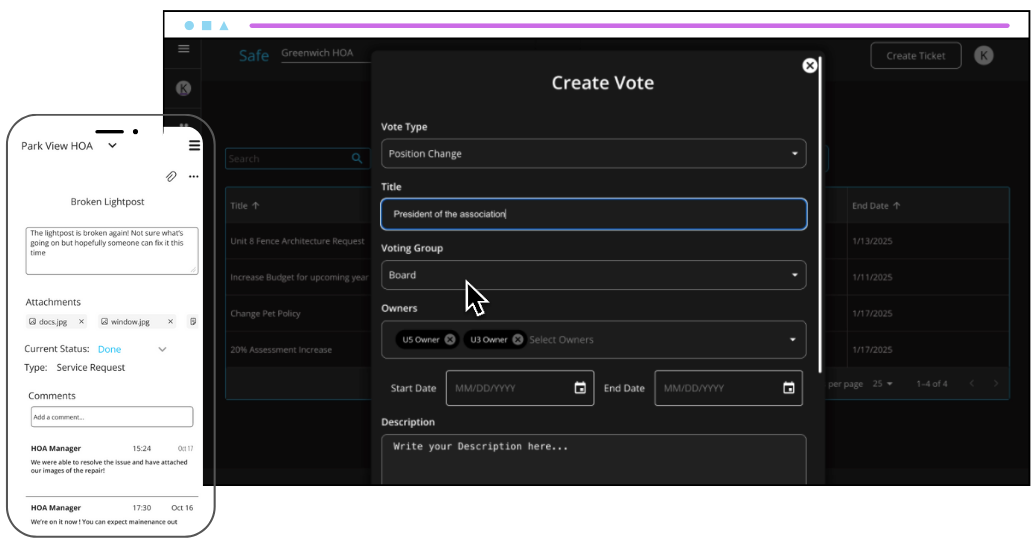Screen dimensions: 1035x544
Task: Remove the docs.jpg attachment
Action: click(x=81, y=322)
